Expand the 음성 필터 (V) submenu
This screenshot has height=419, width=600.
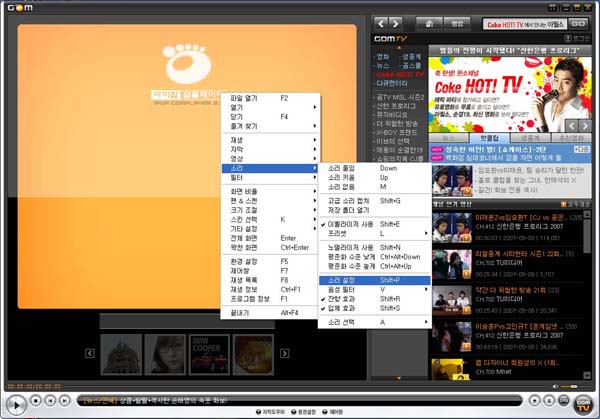(x=374, y=290)
